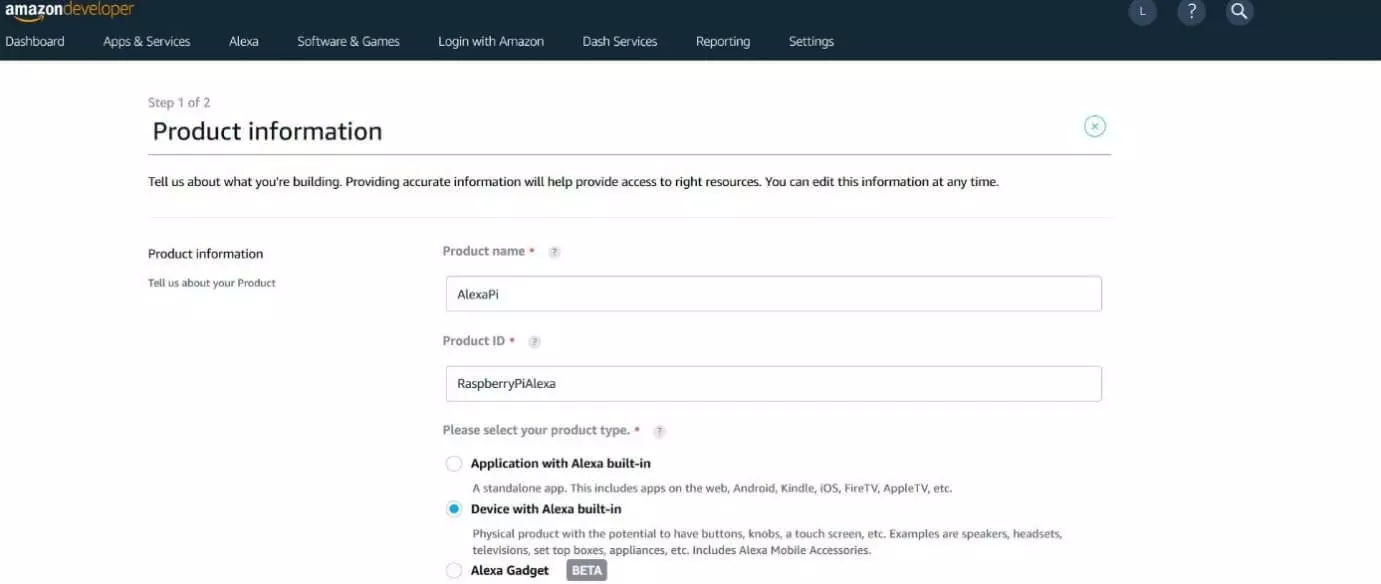Select Application with Alexa built-in option
1381x584 pixels.
(454, 464)
